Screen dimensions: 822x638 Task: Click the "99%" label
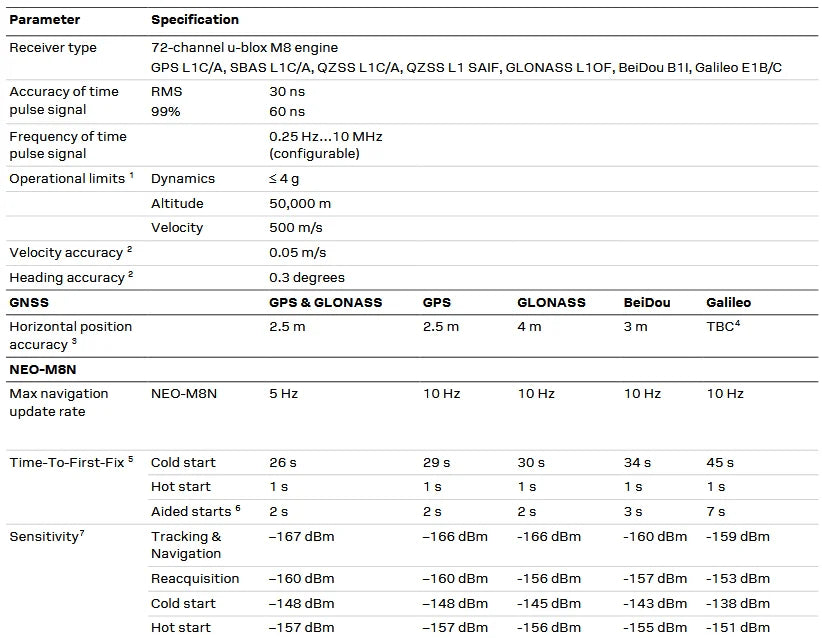(x=166, y=112)
